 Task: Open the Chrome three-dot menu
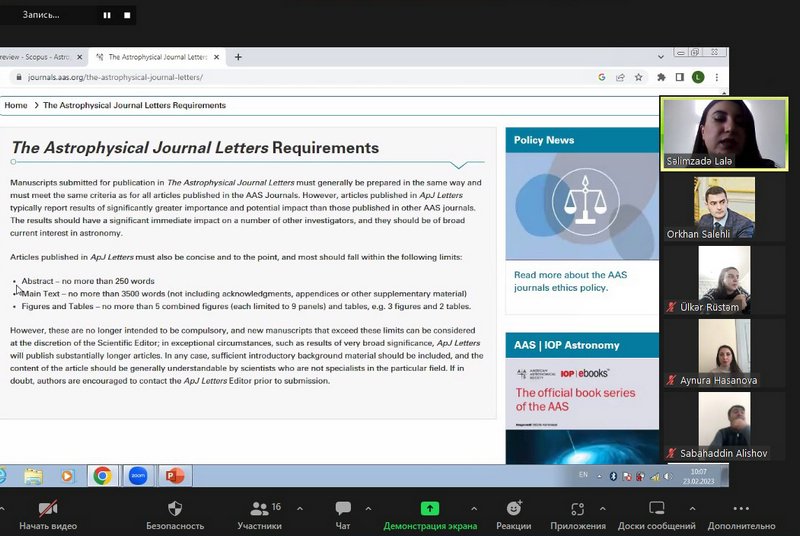717,78
